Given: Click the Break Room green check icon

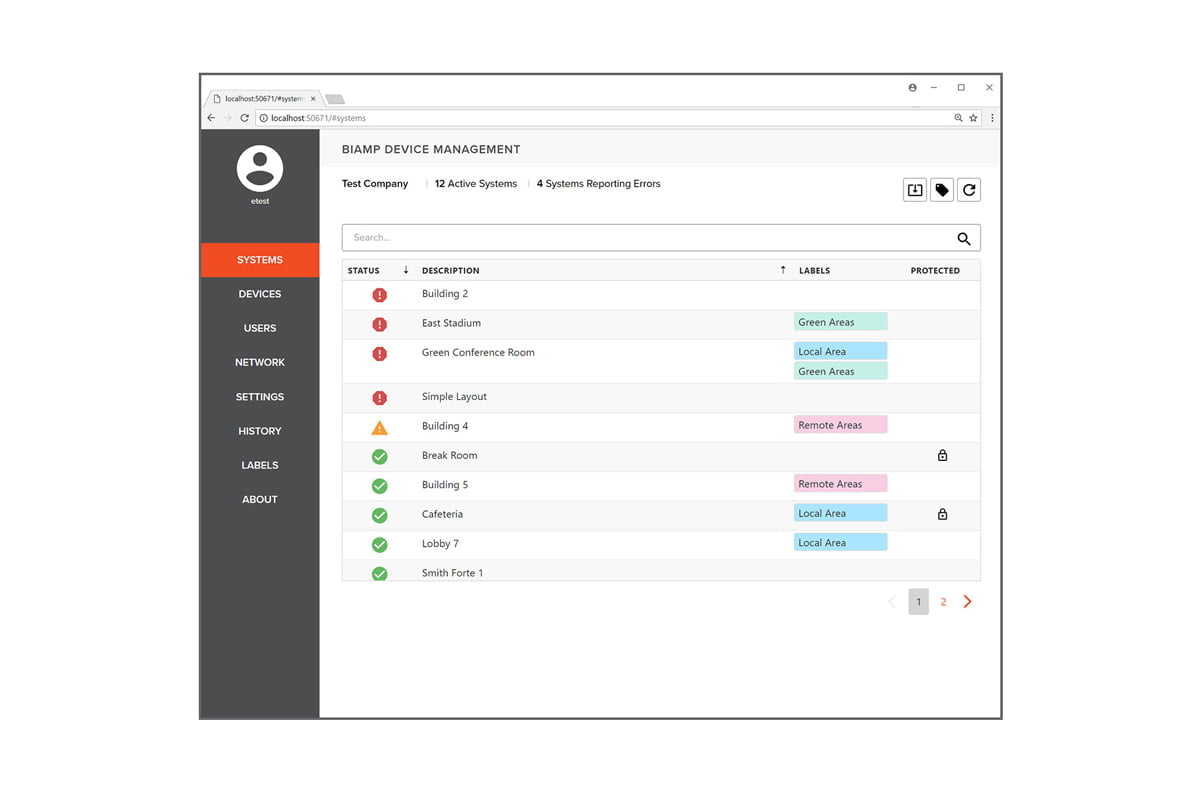Looking at the screenshot, I should (x=379, y=457).
